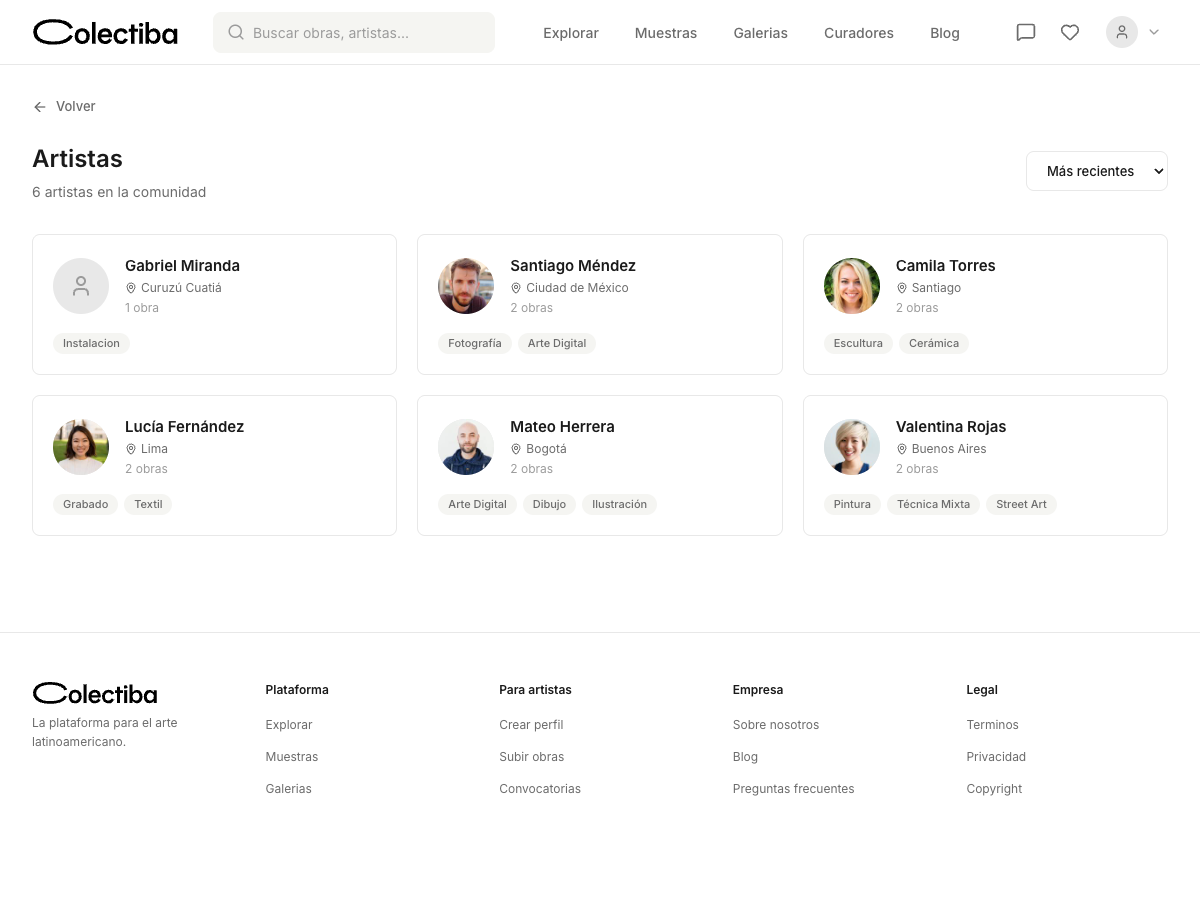Open the footer Preguntas frecuentes link
The image size is (1200, 900).
[793, 789]
